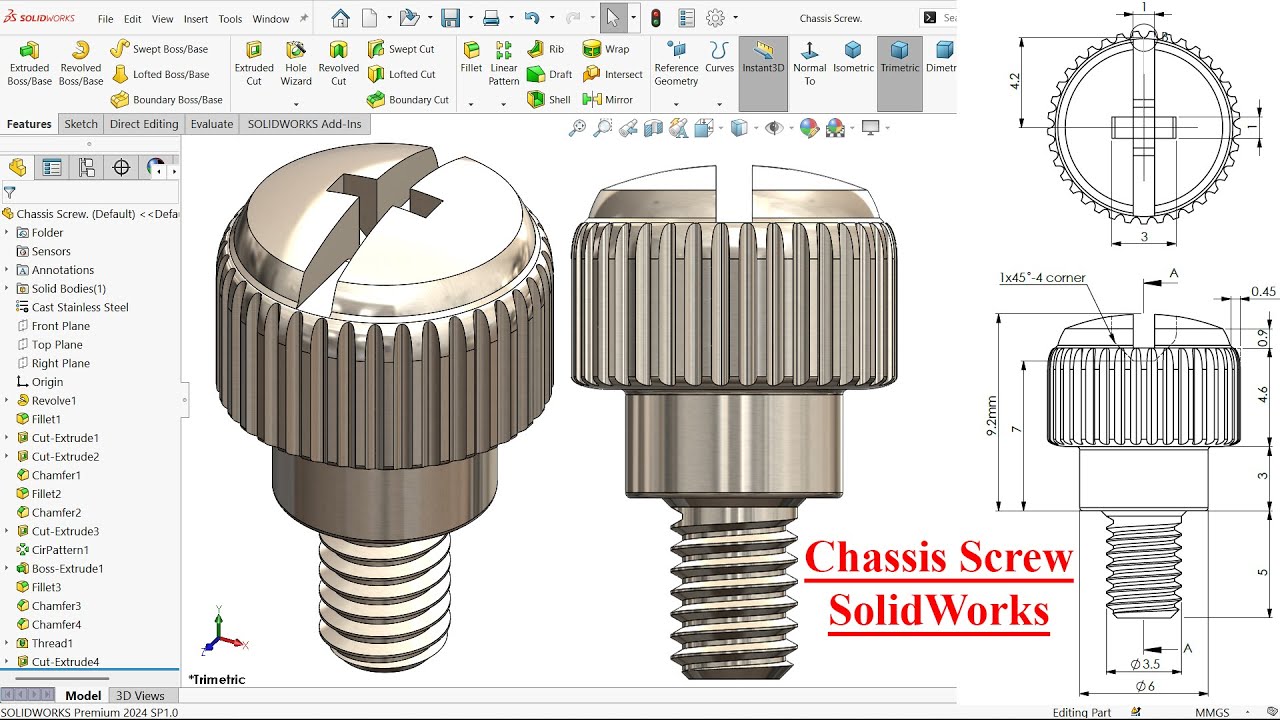The width and height of the screenshot is (1280, 720).
Task: Expand the Cut-Extrude1 feature
Action: coord(7,438)
